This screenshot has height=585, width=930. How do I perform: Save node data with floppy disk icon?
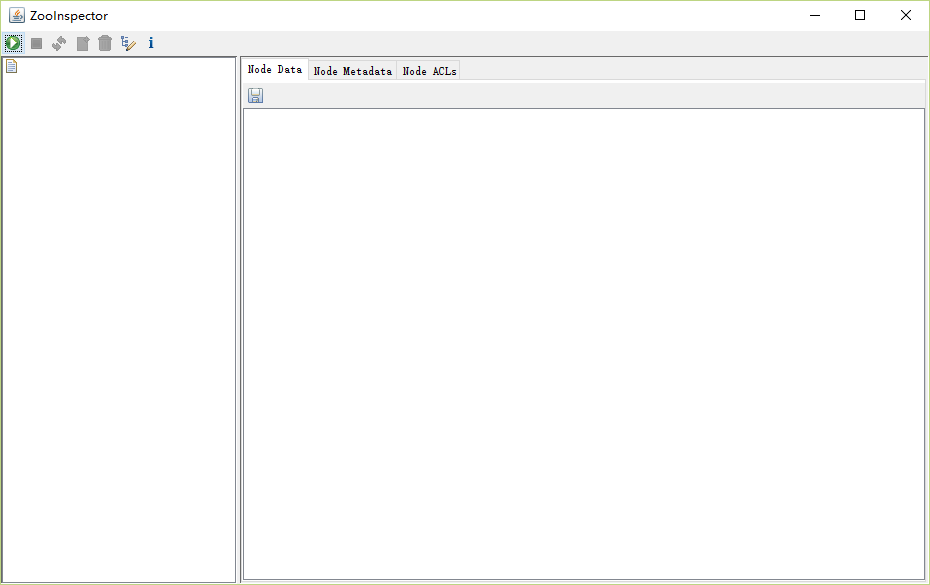256,95
